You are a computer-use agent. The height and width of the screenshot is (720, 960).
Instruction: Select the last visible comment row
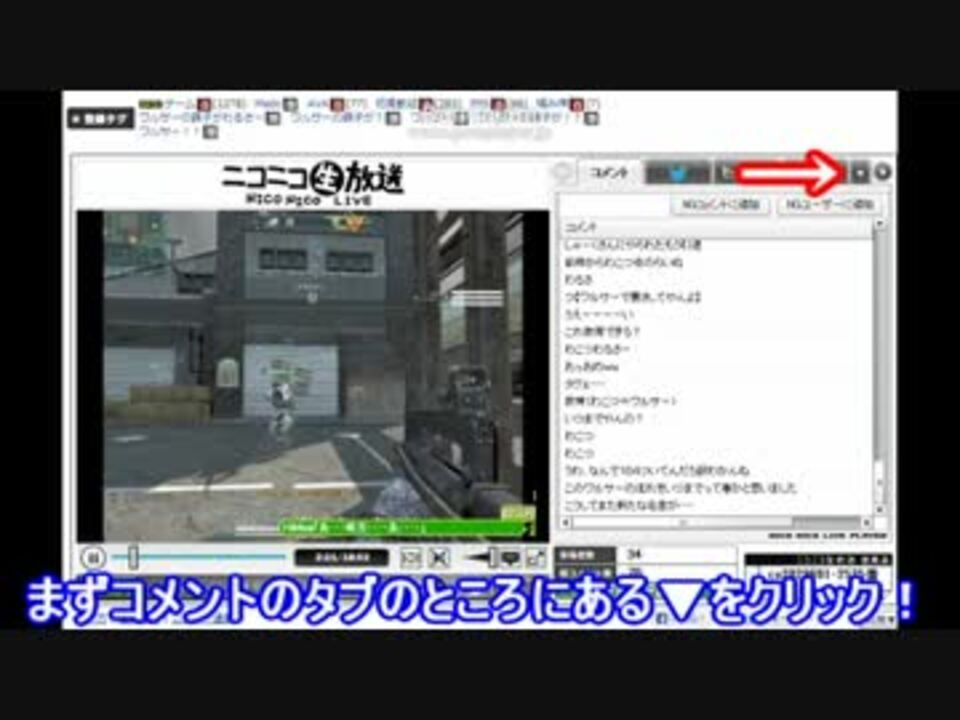tap(716, 505)
